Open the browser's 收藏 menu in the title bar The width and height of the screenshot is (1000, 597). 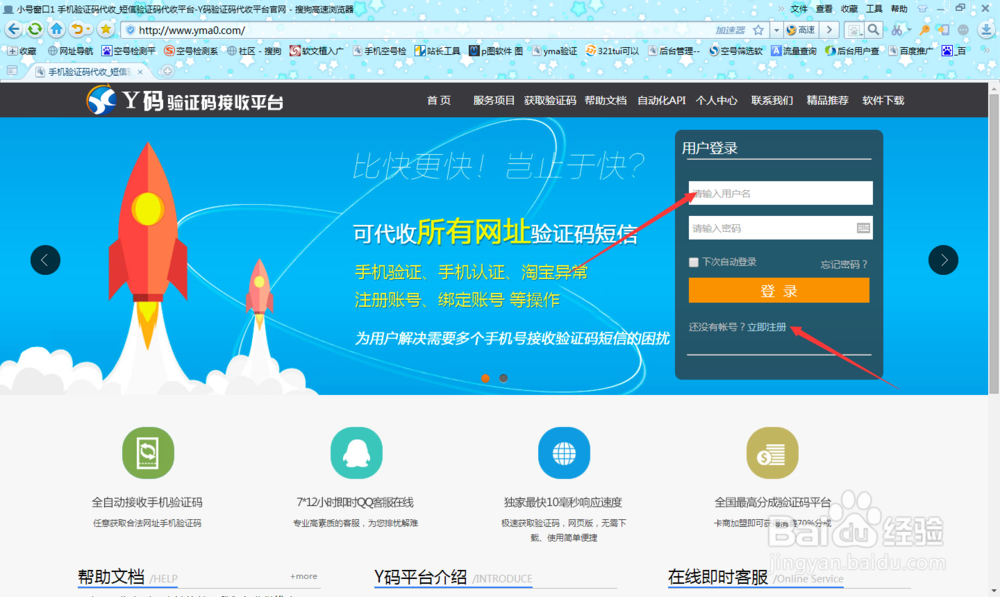coord(849,9)
